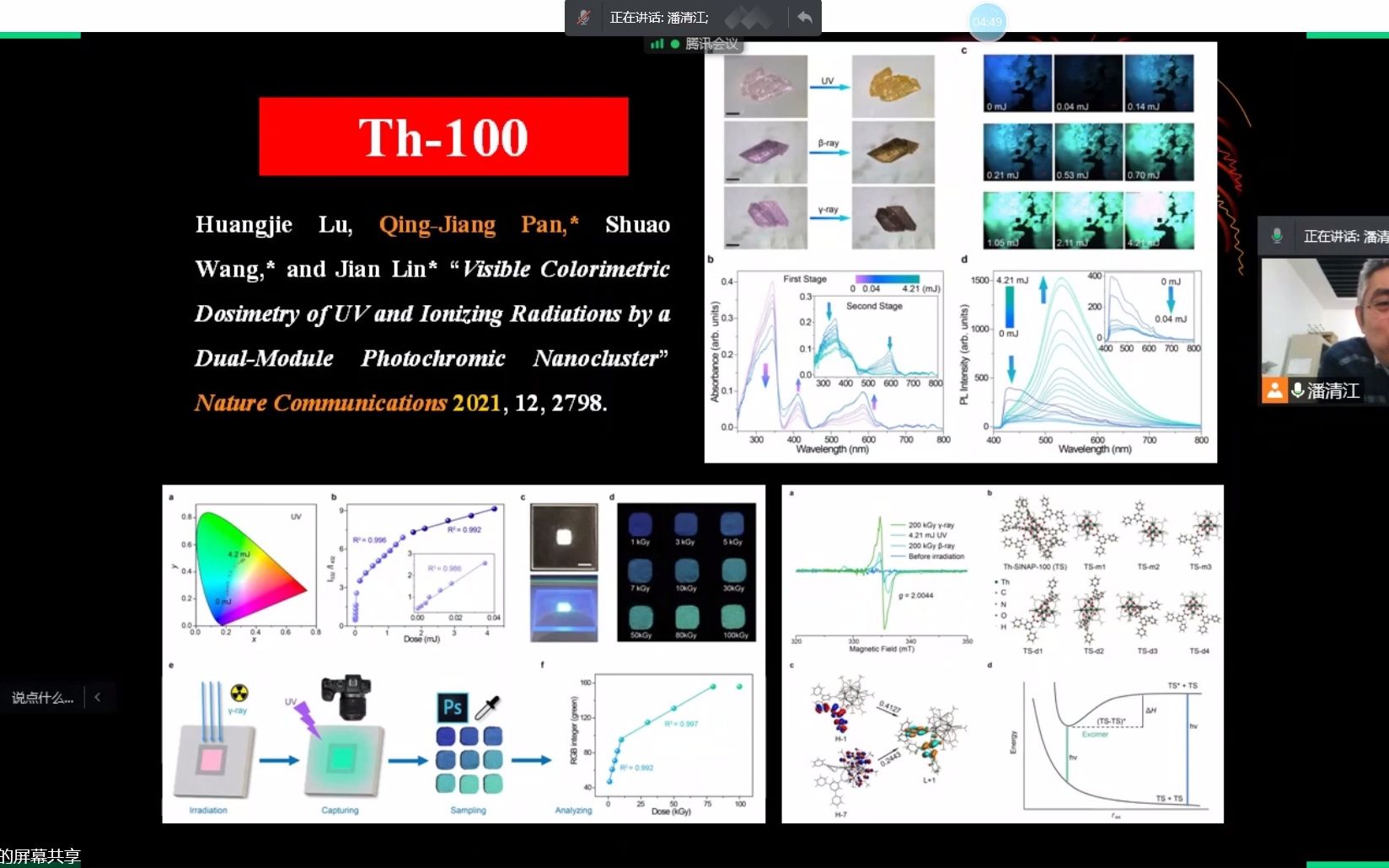This screenshot has width=1389, height=868.
Task: Click the 1 kGy sample square in panel d
Action: pos(641,525)
